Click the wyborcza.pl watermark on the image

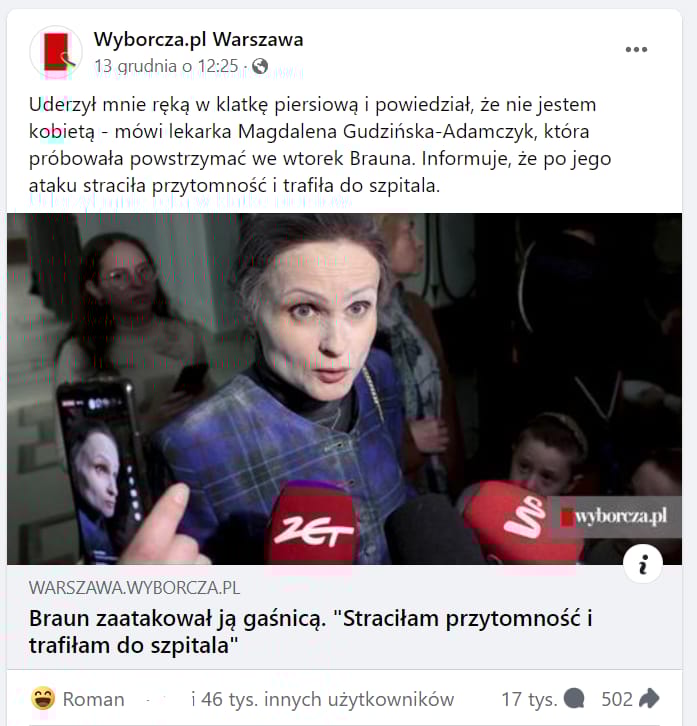tap(615, 517)
